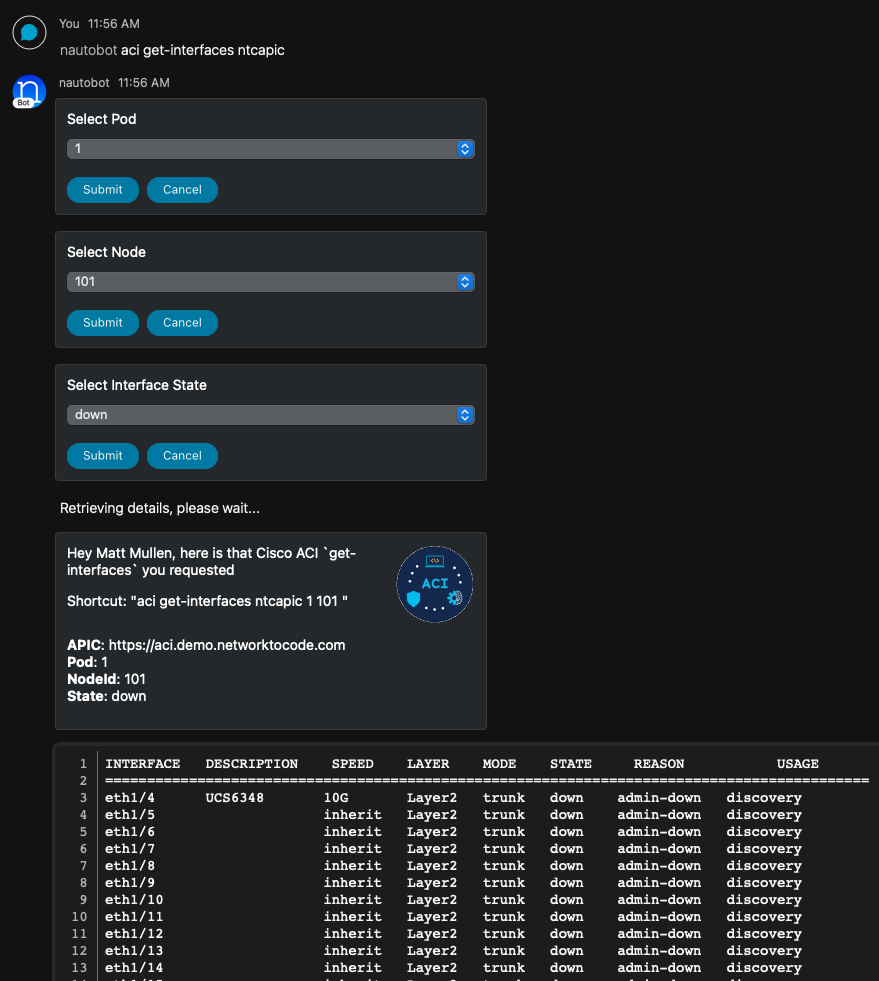Open the Select Pod dropdown
This screenshot has height=981, width=879.
[x=270, y=149]
